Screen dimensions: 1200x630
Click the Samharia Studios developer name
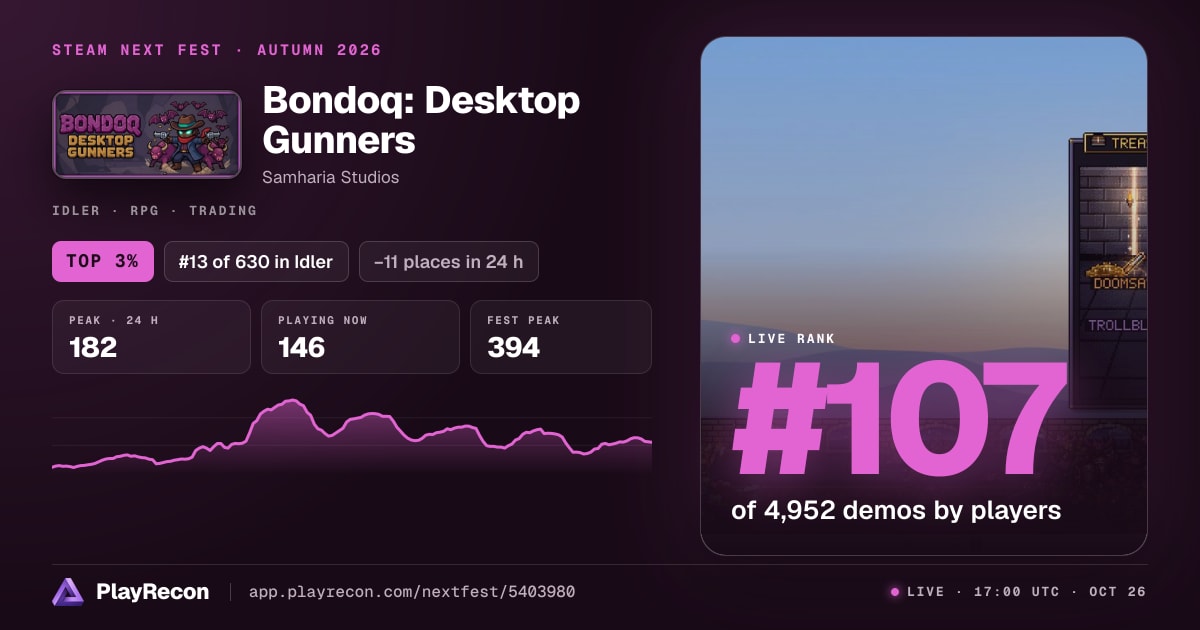(x=331, y=177)
